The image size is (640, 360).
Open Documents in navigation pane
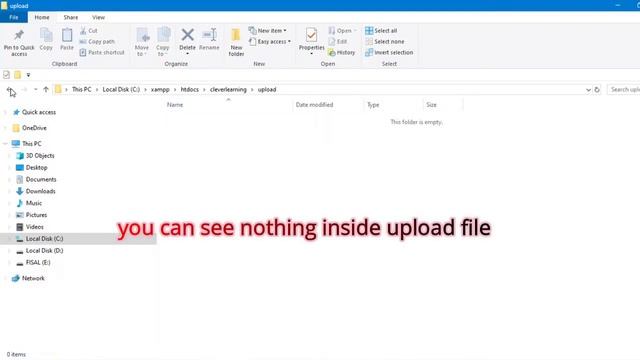click(41, 179)
